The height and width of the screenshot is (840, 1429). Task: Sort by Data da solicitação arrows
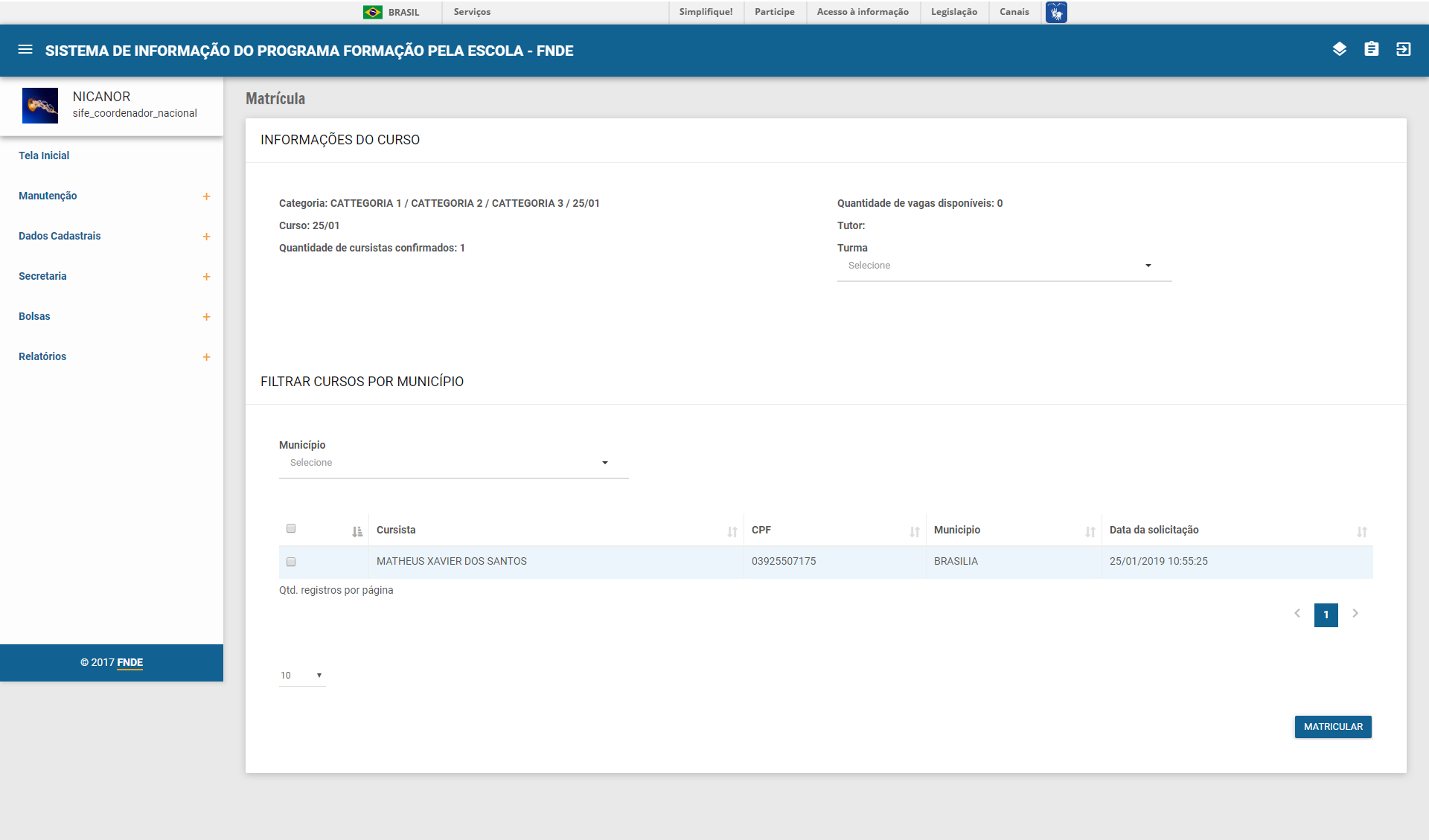click(1361, 531)
